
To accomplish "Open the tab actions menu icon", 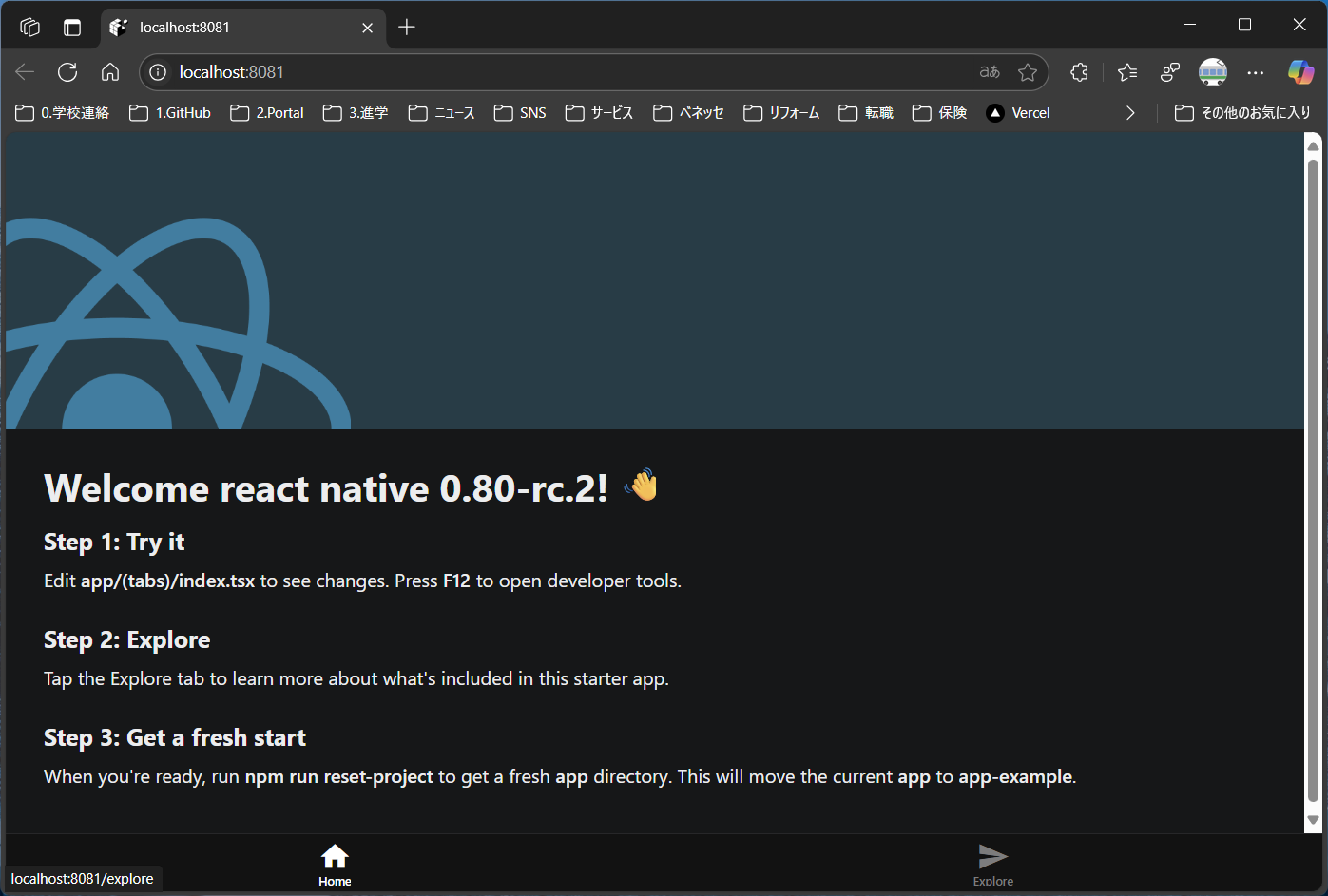I will click(x=72, y=28).
